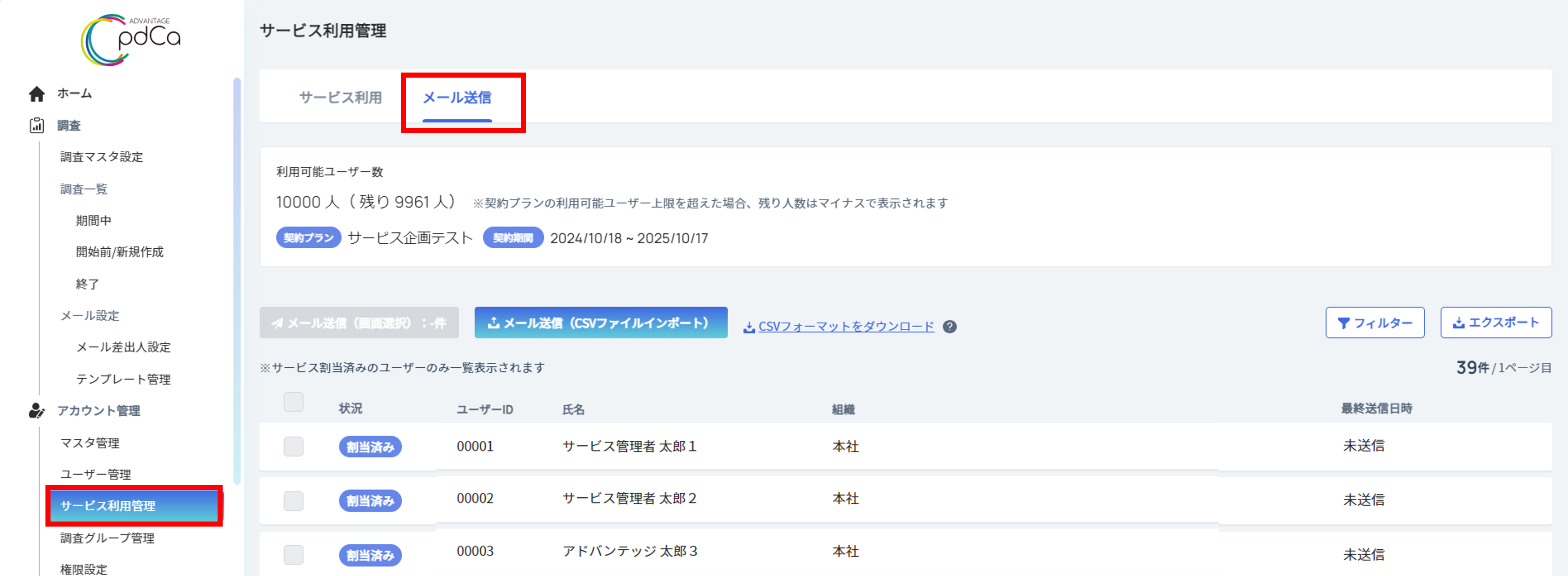Select 終了 surveys
Screen dimensions: 1568x576
[x=88, y=284]
